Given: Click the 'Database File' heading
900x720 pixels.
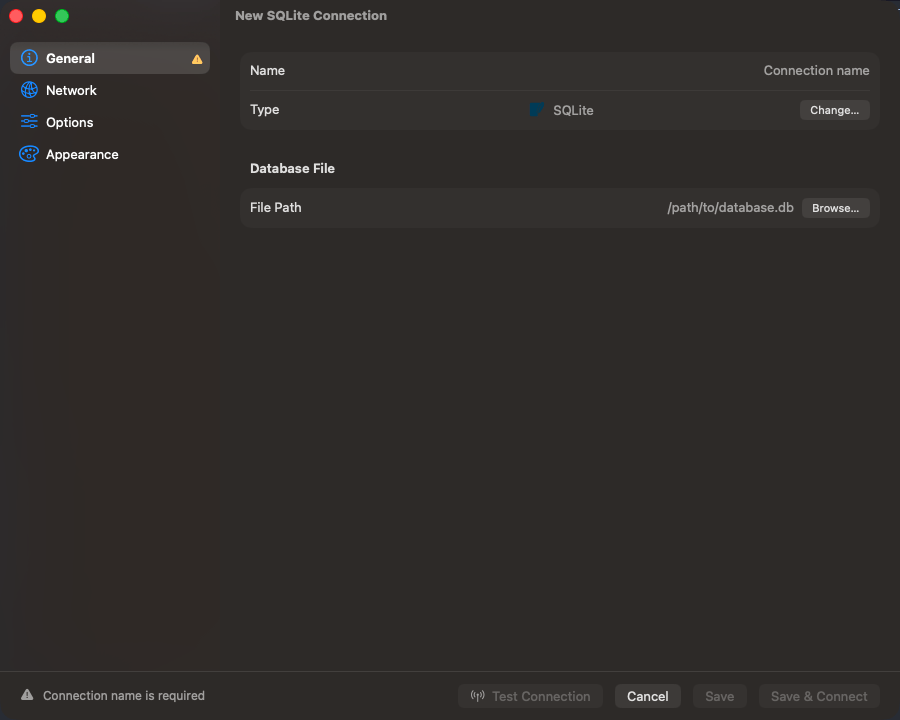Looking at the screenshot, I should coord(292,168).
